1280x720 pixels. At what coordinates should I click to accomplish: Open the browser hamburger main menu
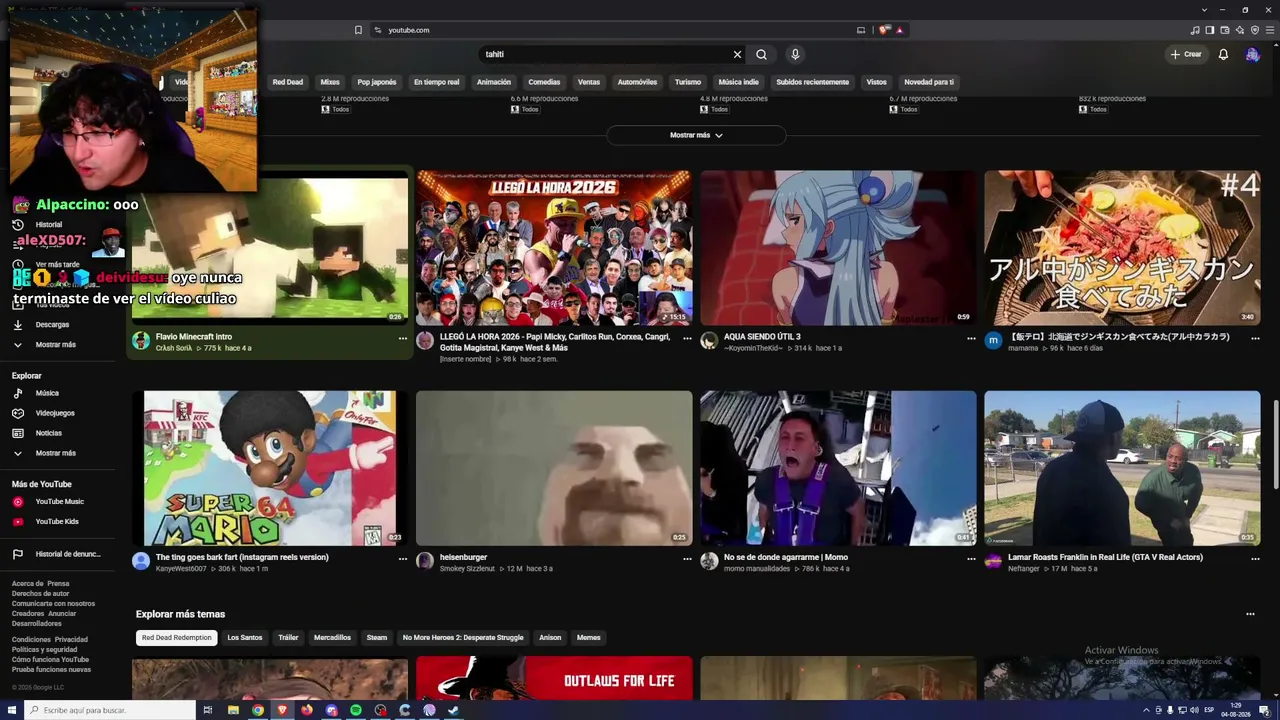(1269, 30)
